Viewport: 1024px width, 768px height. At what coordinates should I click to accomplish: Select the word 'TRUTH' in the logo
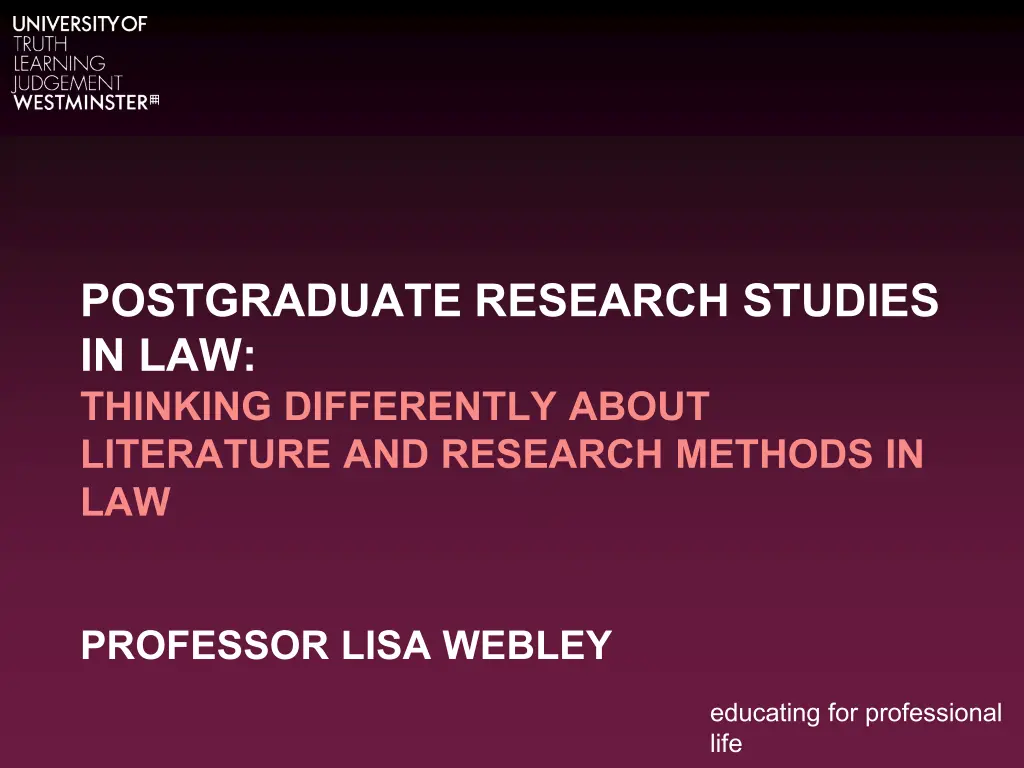pyautogui.click(x=40, y=45)
